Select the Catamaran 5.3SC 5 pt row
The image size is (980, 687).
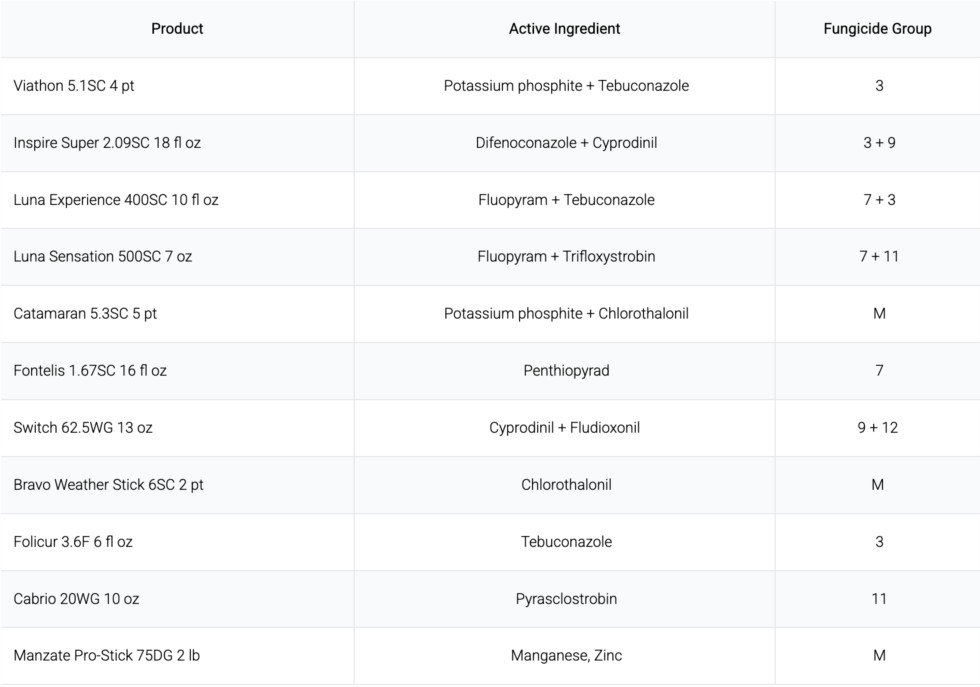(490, 314)
